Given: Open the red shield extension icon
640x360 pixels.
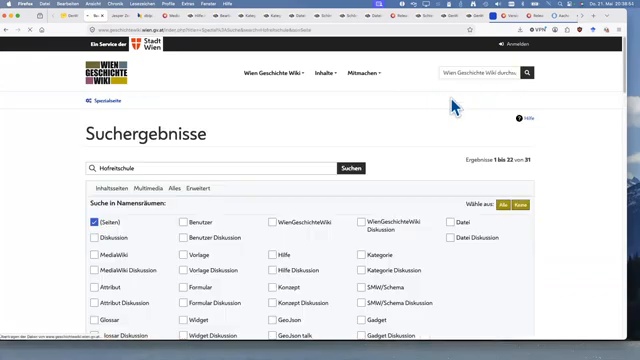Looking at the screenshot, I should 580,30.
